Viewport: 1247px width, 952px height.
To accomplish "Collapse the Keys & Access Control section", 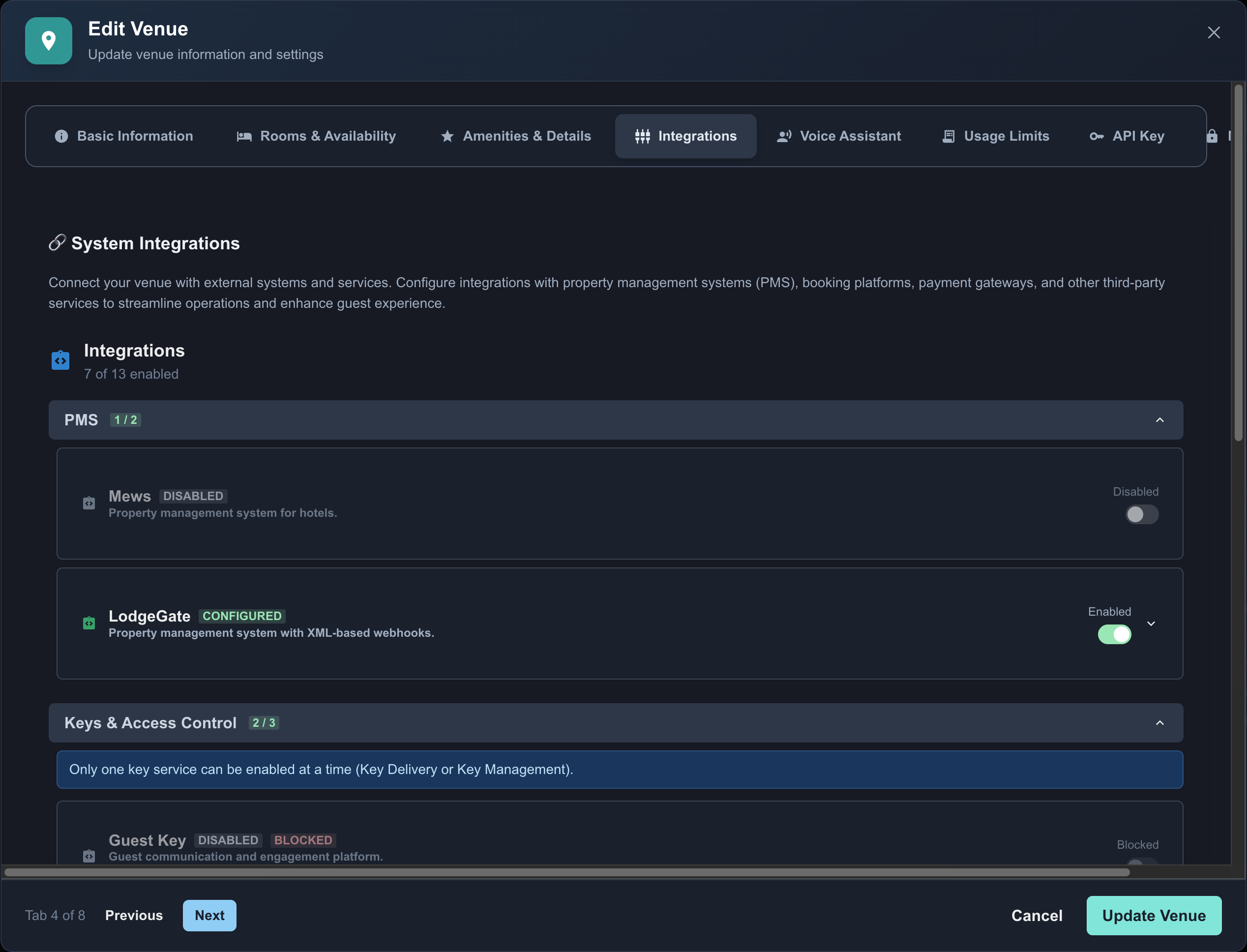I will click(x=1160, y=723).
